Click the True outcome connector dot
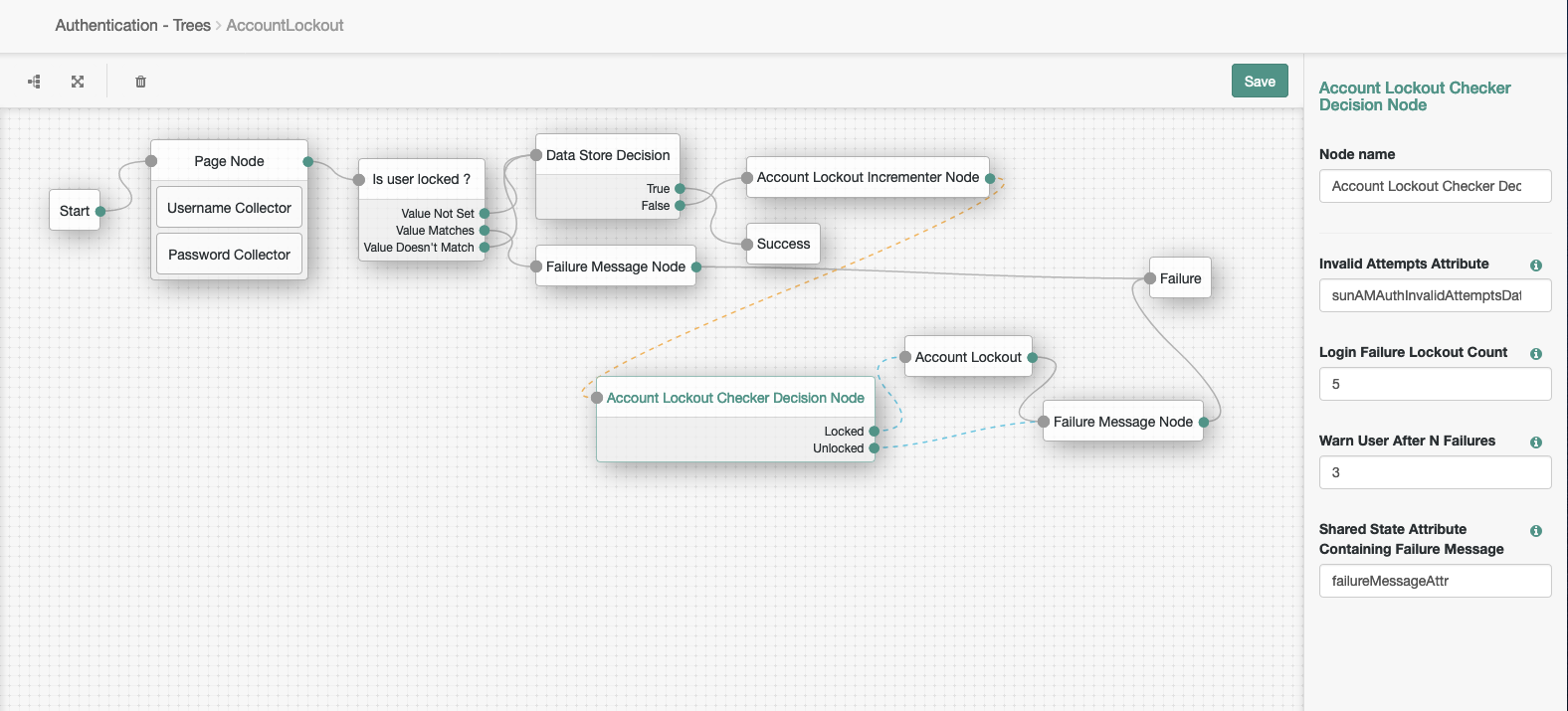This screenshot has height=711, width=1568. pos(680,189)
